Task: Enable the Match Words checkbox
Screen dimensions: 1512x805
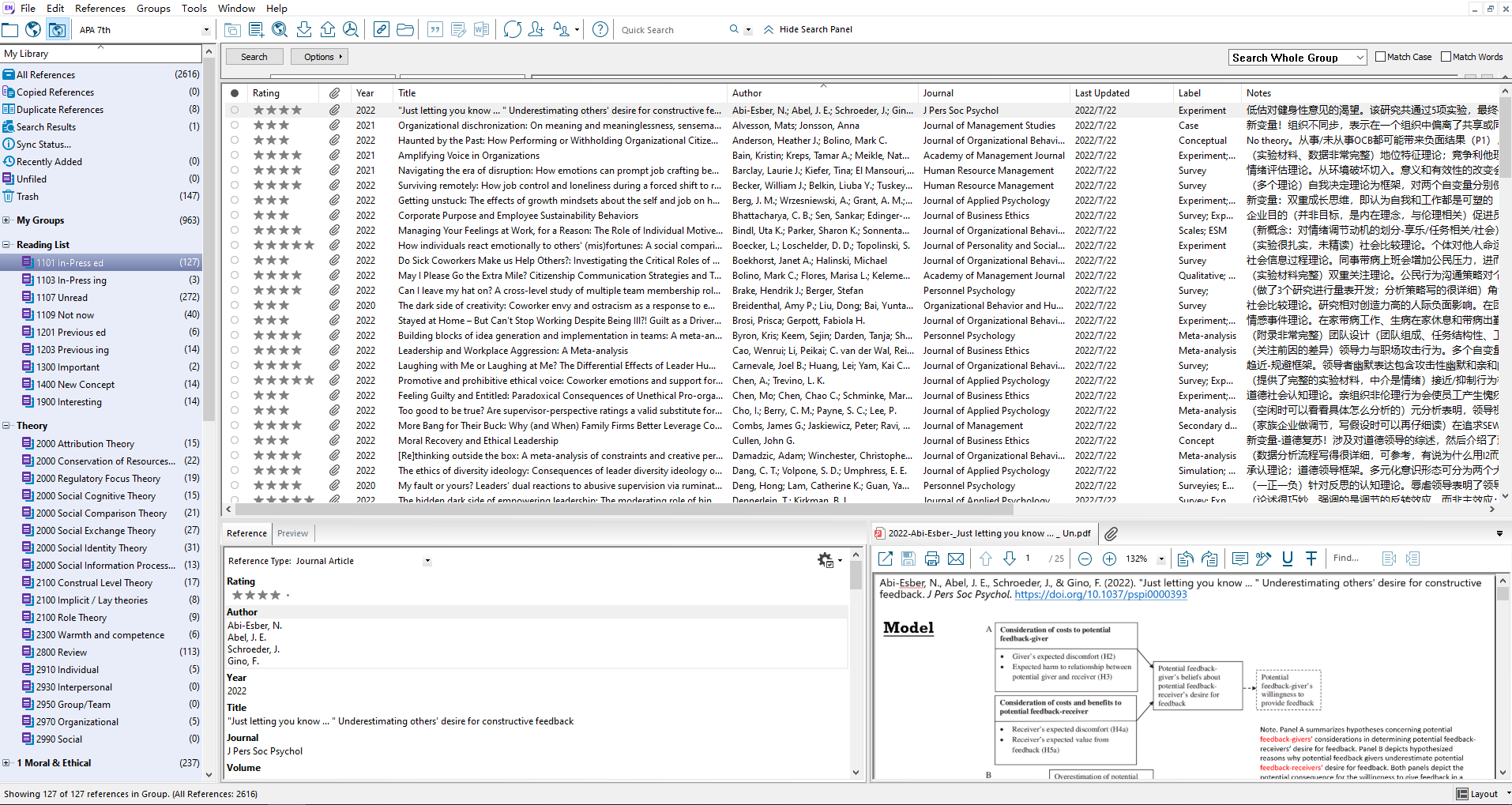Action: (x=1446, y=57)
